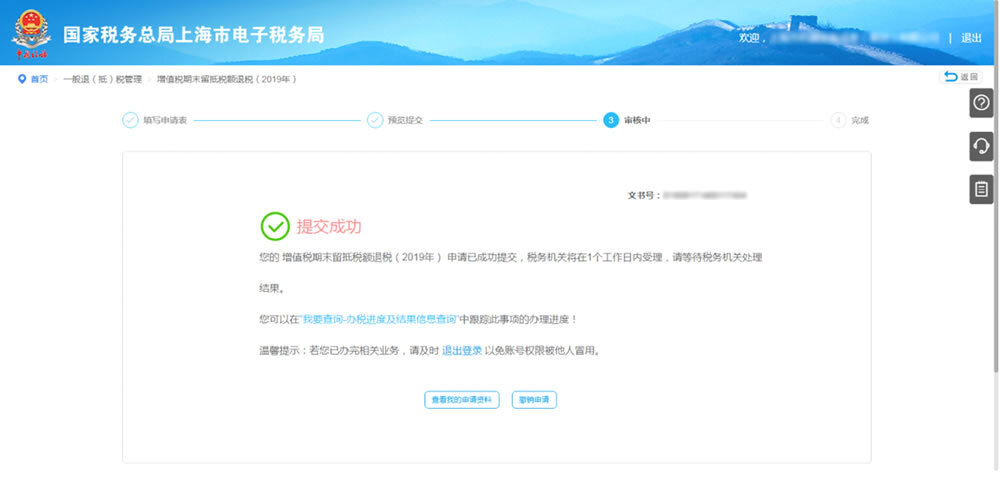Open 一般退（抵）税管理 breadcrumb item

pyautogui.click(x=102, y=79)
